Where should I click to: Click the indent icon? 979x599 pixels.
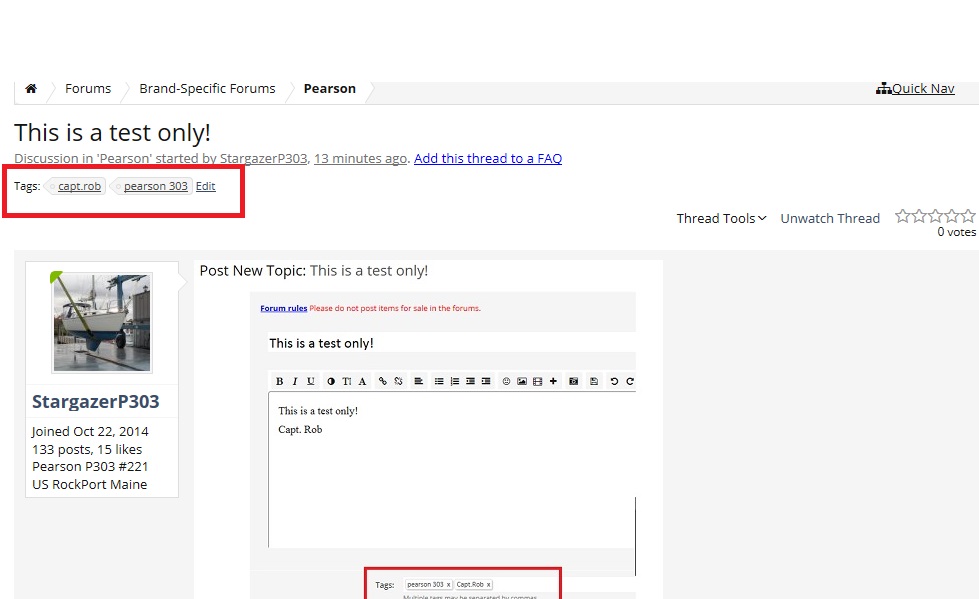(x=486, y=381)
